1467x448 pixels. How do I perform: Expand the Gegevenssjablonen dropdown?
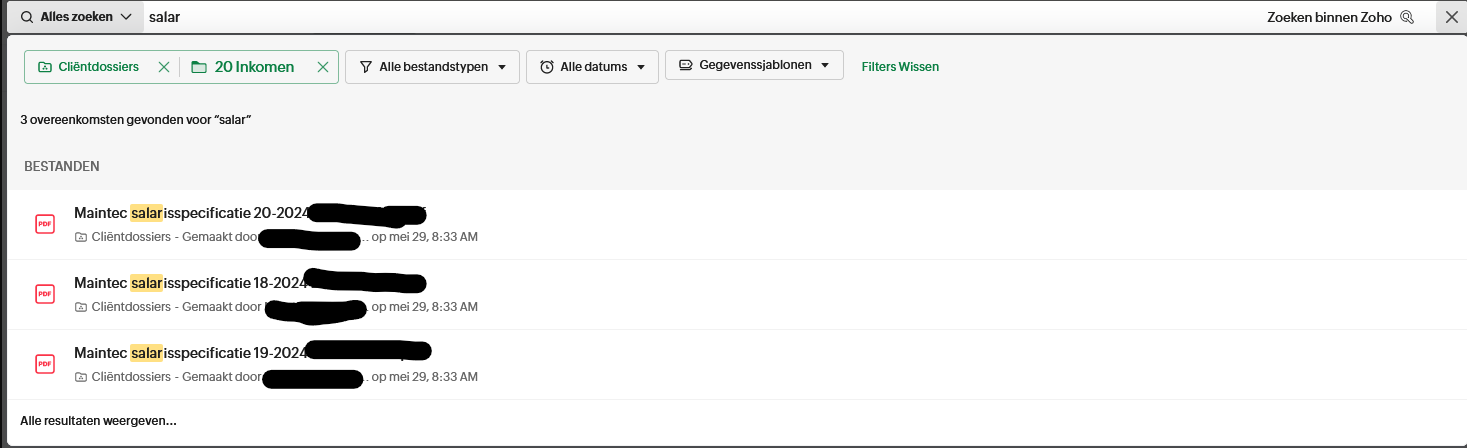[753, 66]
